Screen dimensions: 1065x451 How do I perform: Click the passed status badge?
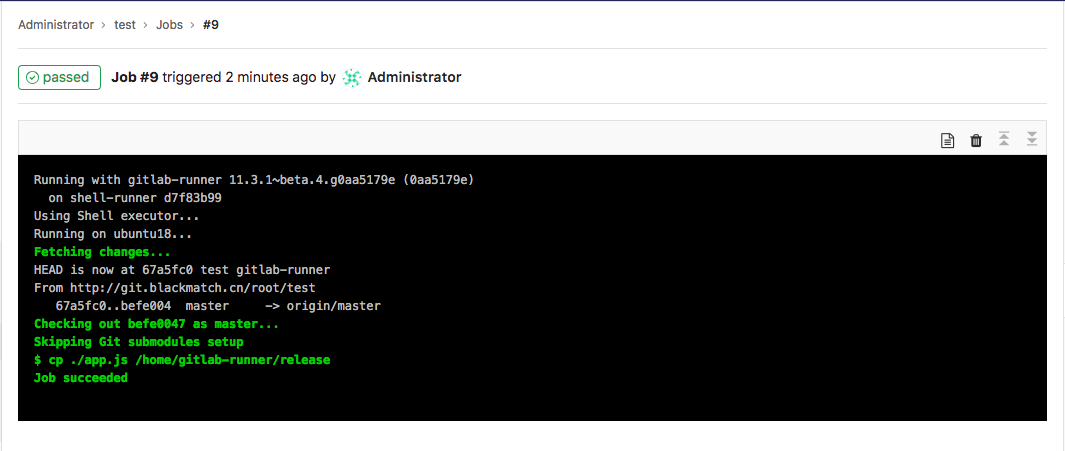coord(59,77)
